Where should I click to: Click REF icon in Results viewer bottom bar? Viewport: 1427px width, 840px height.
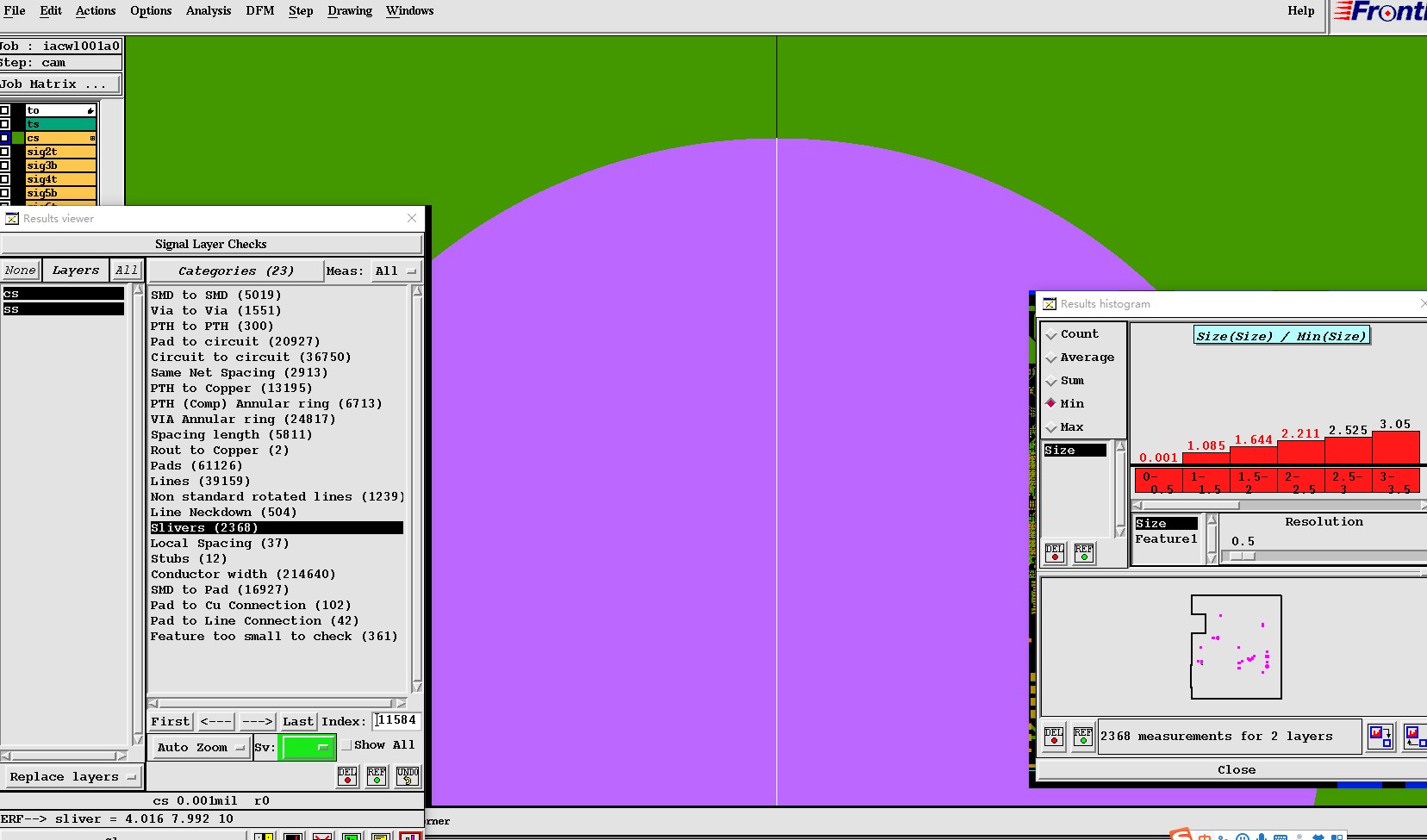click(377, 776)
